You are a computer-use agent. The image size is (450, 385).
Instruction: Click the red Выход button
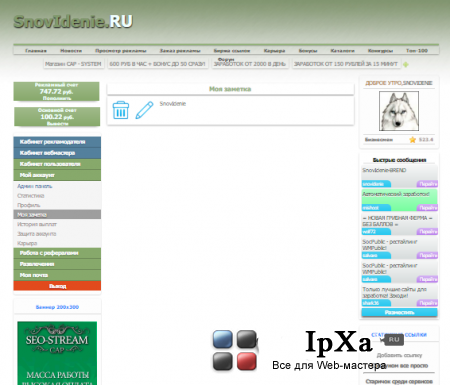point(57,286)
